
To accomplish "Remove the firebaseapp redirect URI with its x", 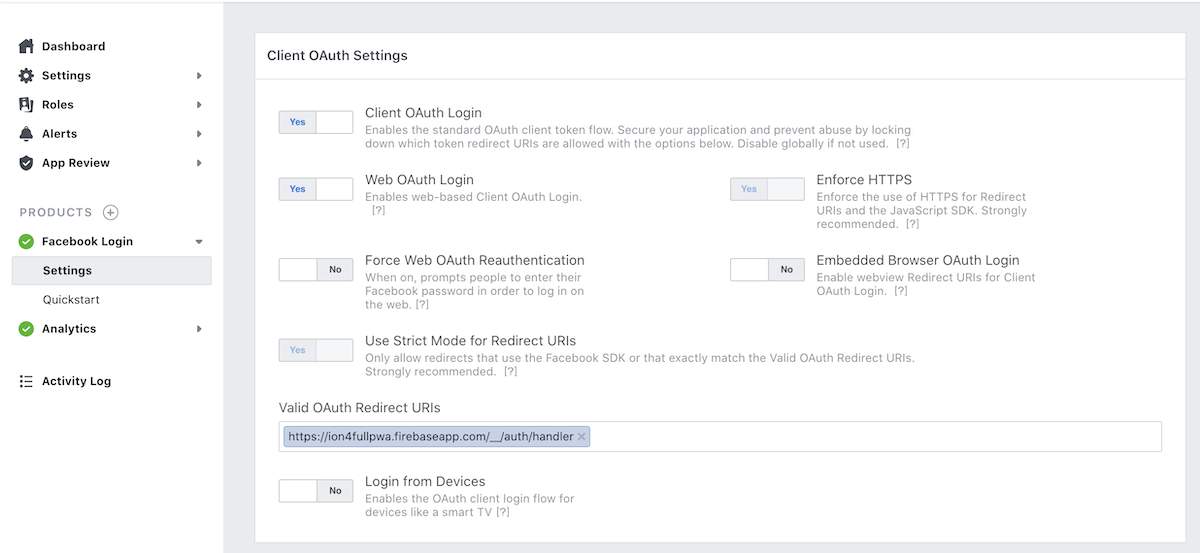I will 582,436.
